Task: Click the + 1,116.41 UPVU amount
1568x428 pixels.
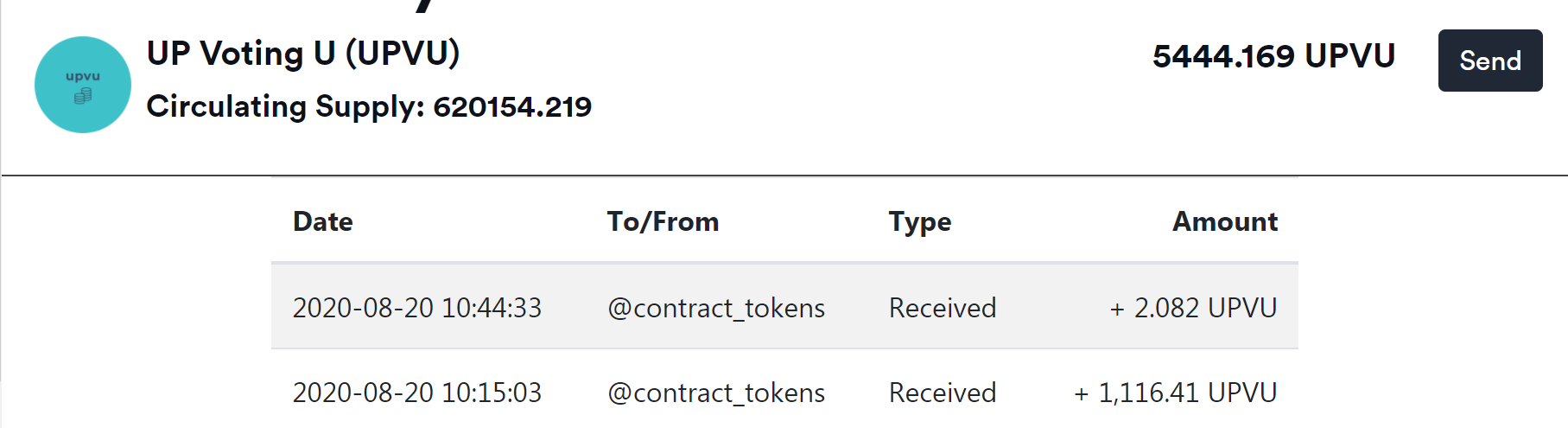Action: click(1175, 393)
